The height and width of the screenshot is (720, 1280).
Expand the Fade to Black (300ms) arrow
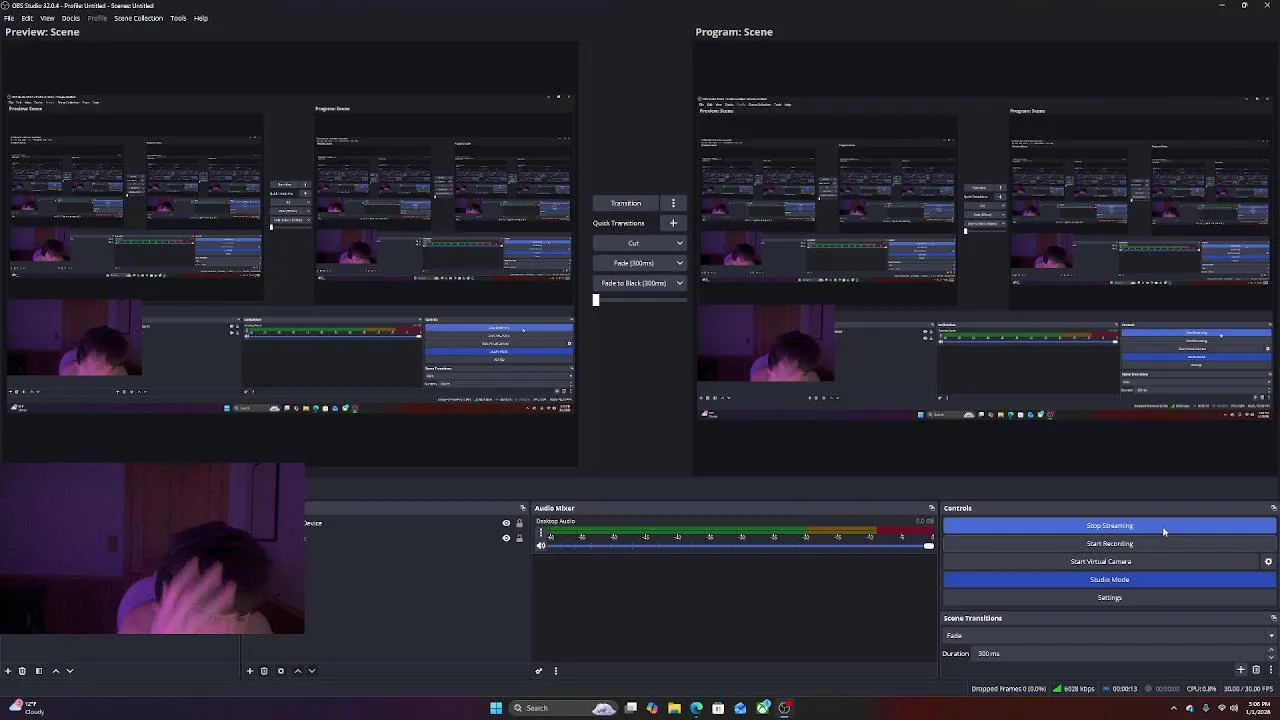[679, 283]
